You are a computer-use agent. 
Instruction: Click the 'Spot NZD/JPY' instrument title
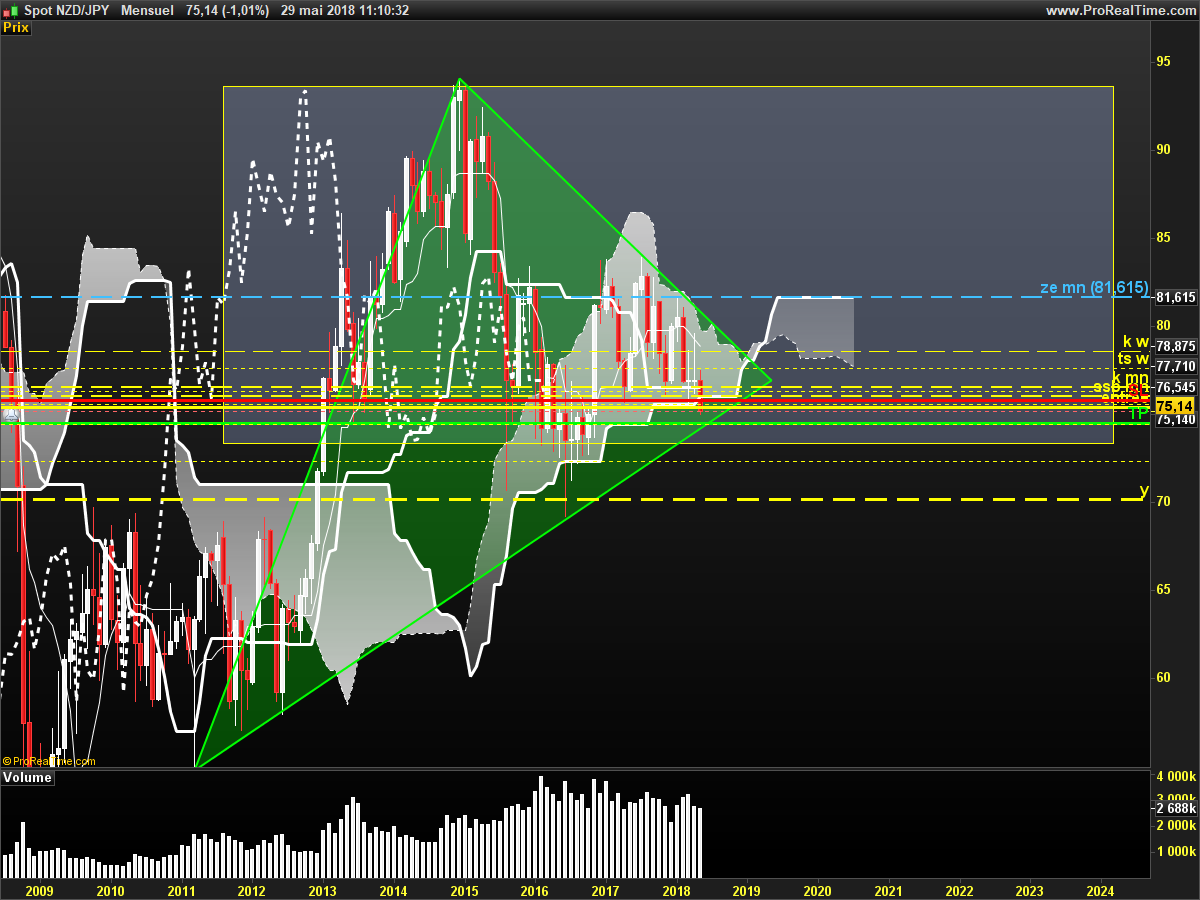tap(68, 10)
